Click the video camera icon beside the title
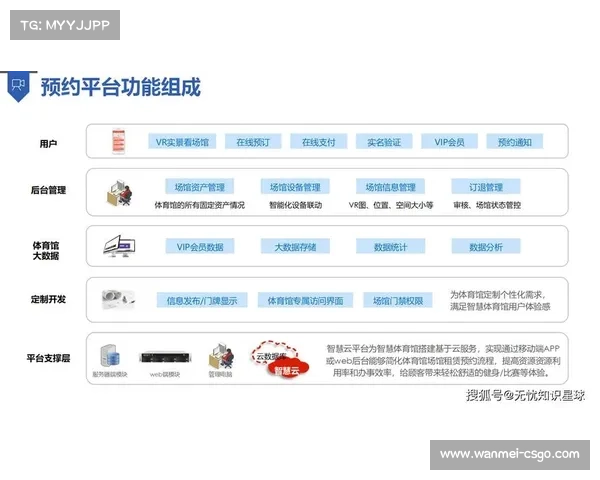 (18, 85)
